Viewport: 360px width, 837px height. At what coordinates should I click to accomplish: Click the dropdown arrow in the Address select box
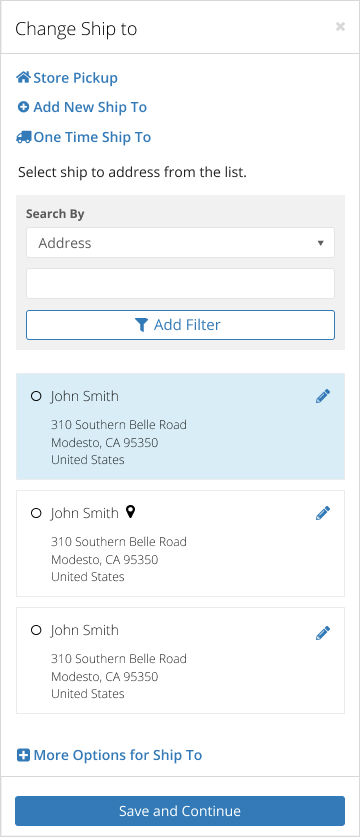click(320, 243)
